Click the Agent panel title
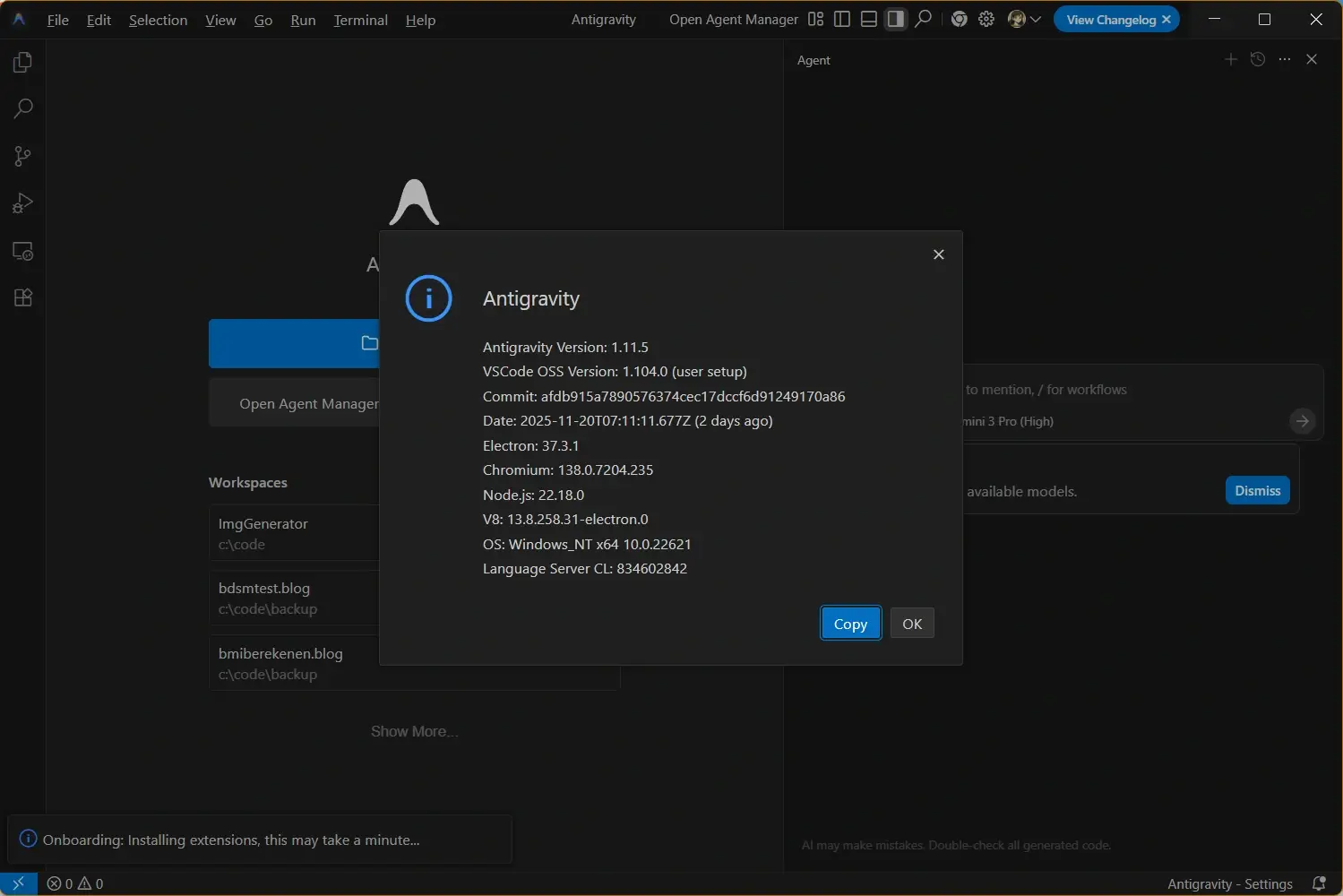This screenshot has width=1343, height=896. click(x=814, y=60)
